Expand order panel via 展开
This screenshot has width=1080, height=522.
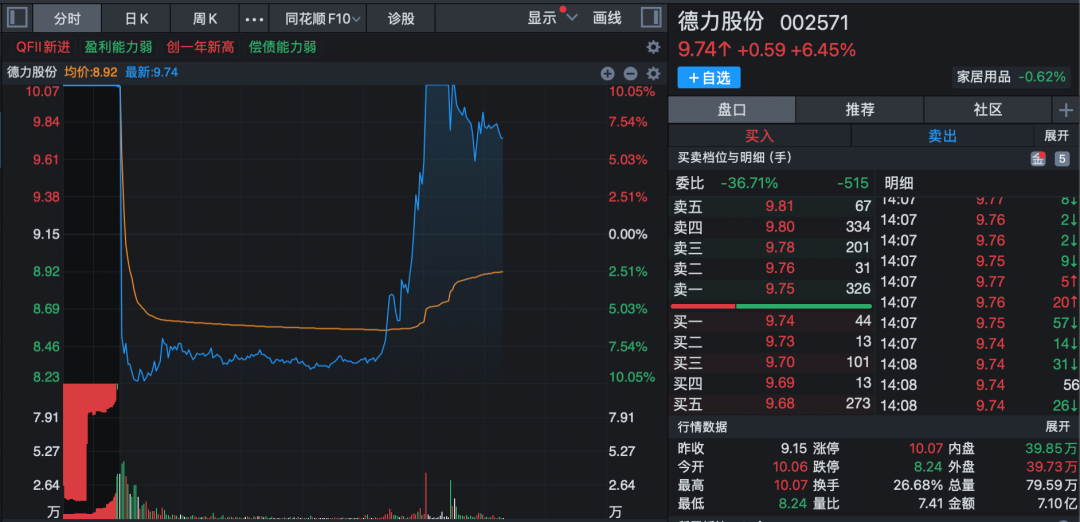(x=1057, y=135)
